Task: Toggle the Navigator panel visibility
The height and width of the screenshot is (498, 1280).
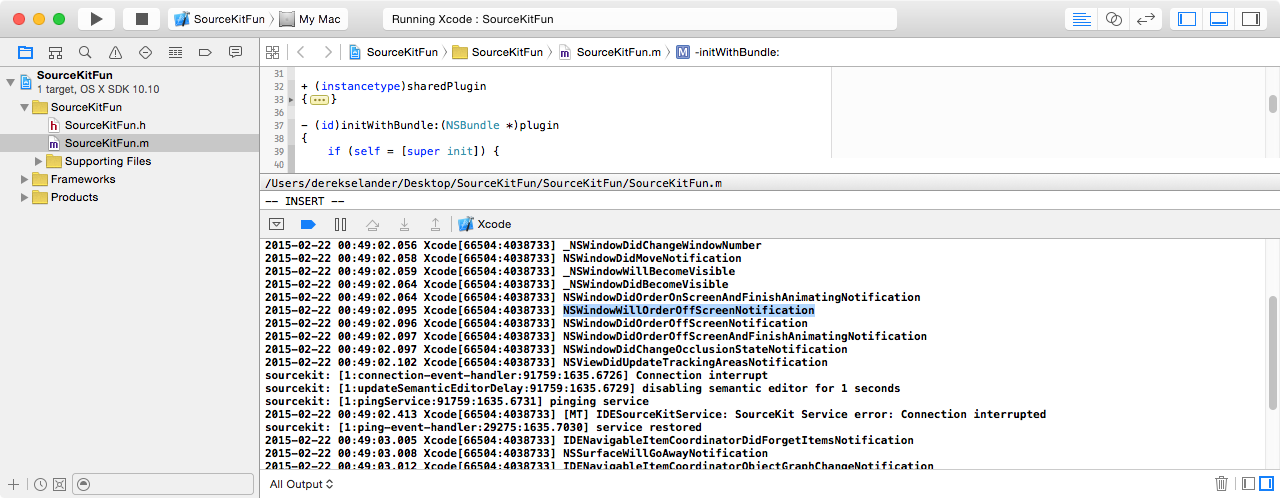Action: pyautogui.click(x=1187, y=19)
